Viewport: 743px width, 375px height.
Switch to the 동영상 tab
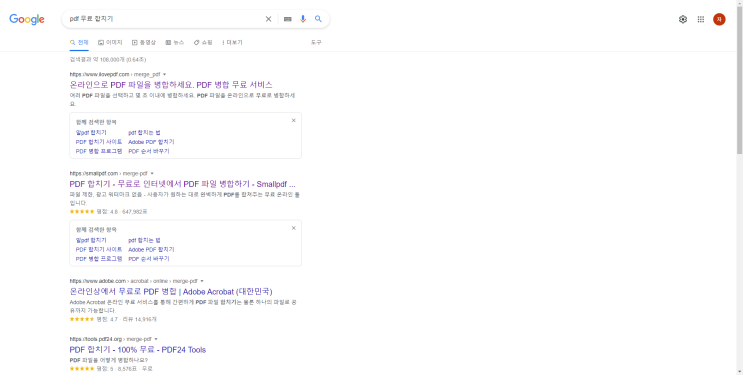tap(144, 42)
